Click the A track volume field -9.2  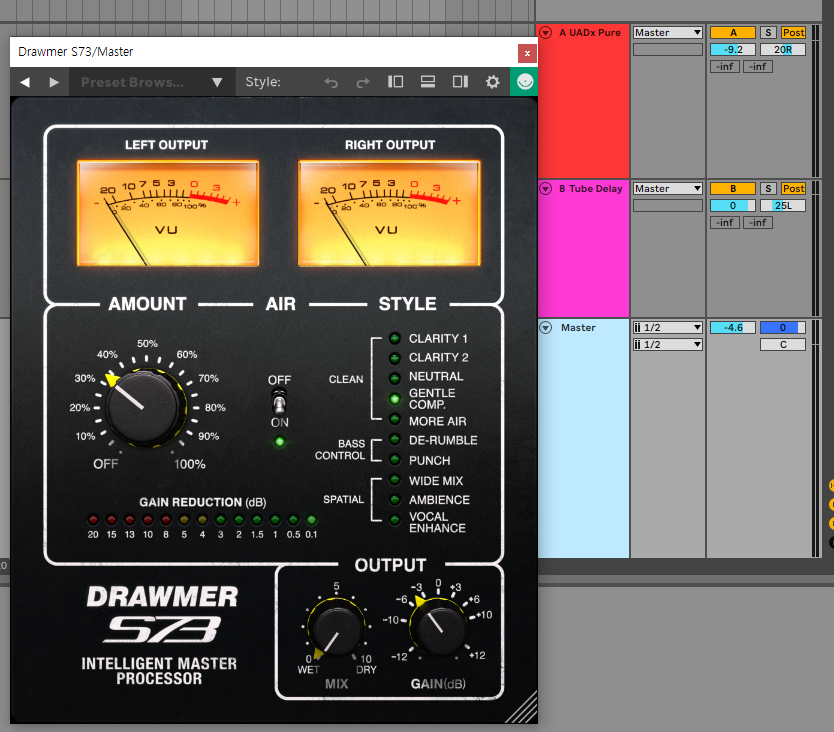click(x=732, y=49)
